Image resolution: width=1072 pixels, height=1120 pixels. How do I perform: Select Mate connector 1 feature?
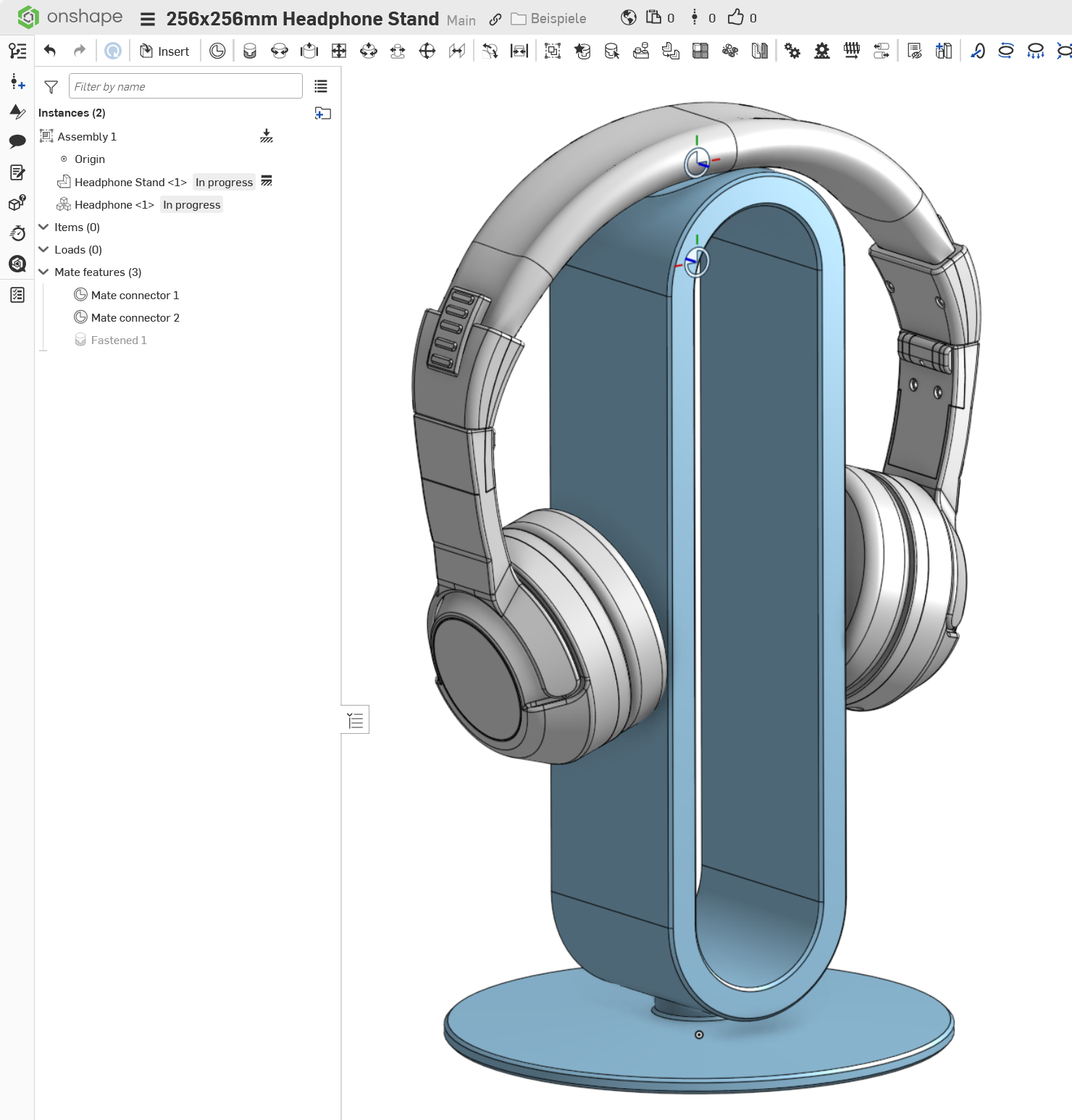(x=135, y=295)
